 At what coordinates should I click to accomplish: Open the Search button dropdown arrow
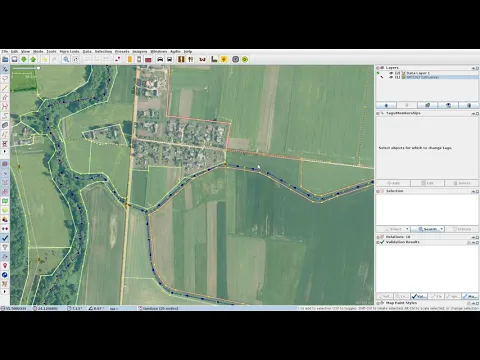pos(442,229)
